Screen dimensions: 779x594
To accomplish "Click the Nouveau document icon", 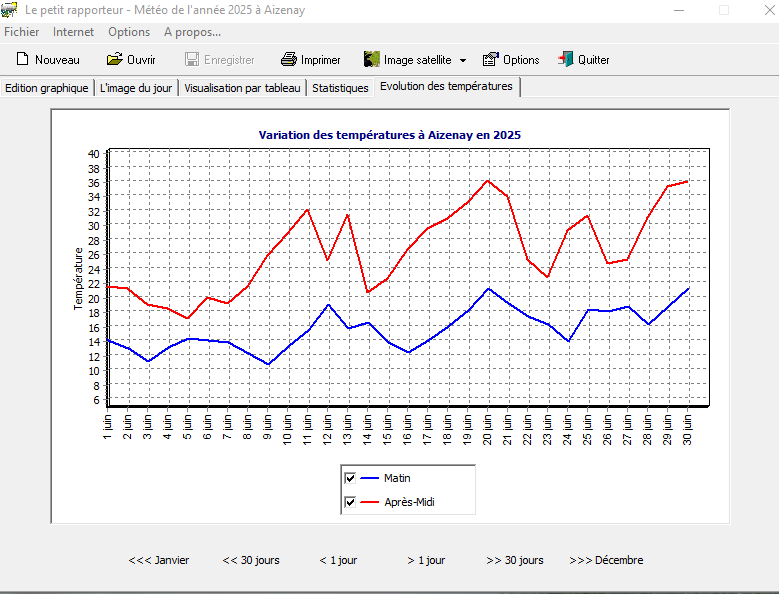I will 22,60.
